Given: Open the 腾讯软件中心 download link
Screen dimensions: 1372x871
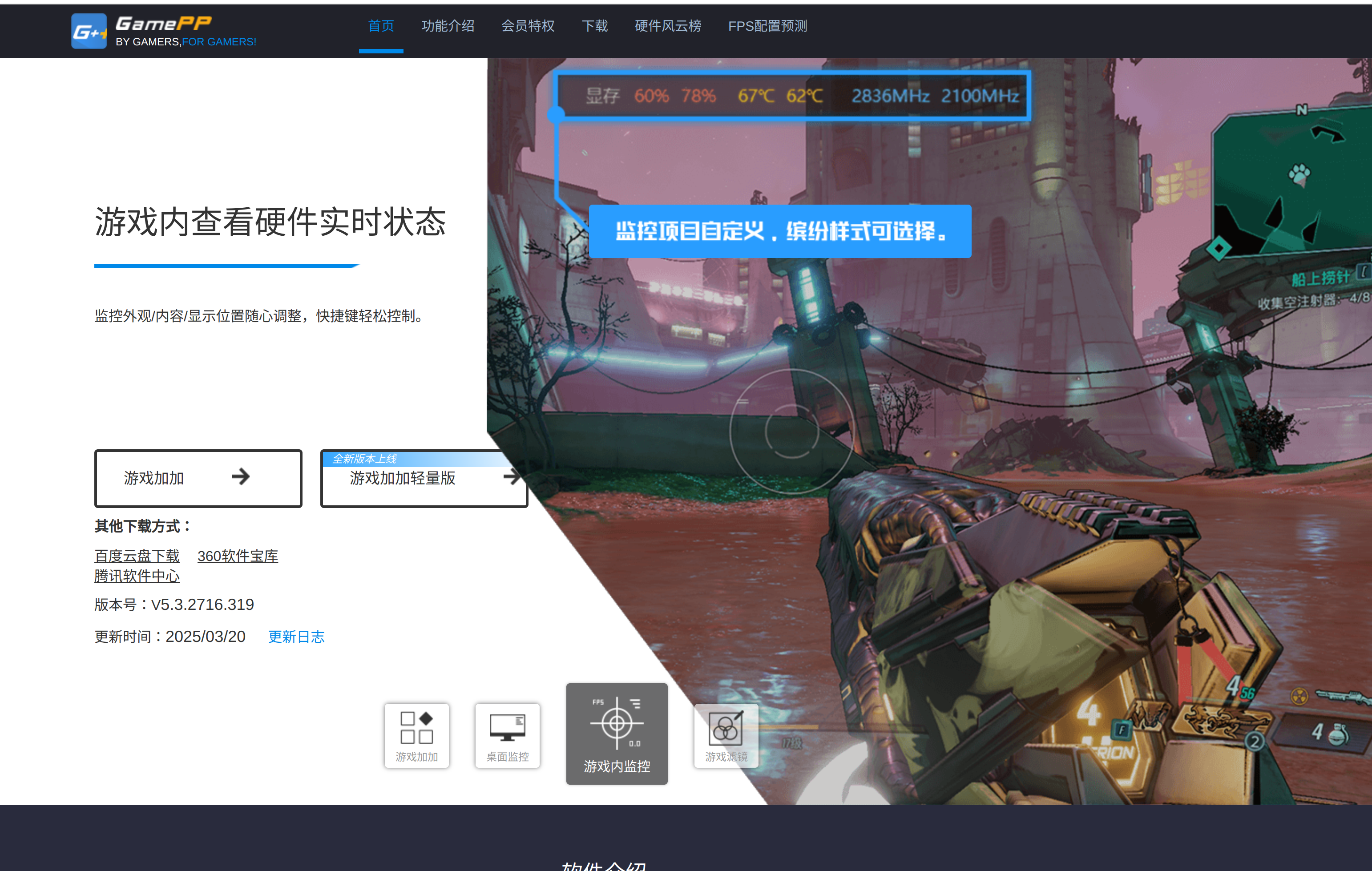Looking at the screenshot, I should click(137, 576).
